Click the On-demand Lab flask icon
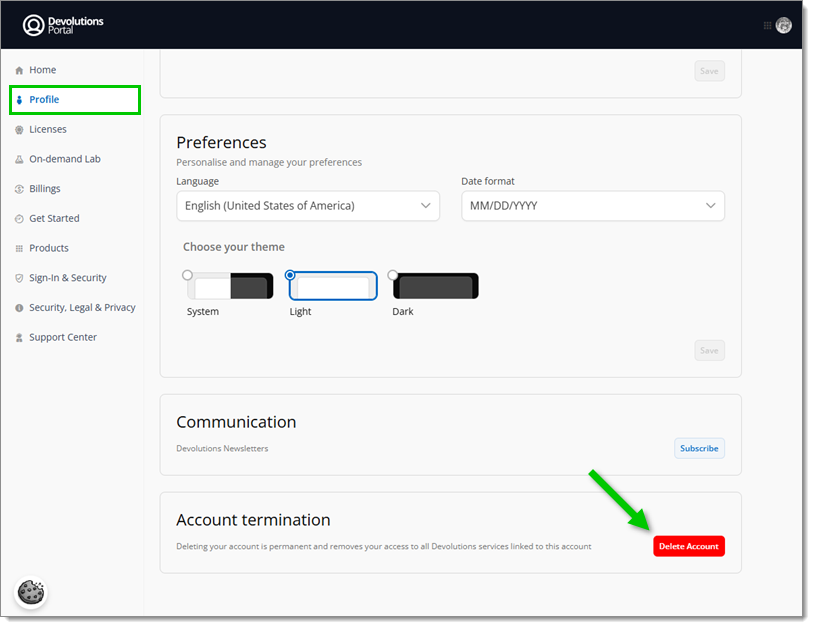The width and height of the screenshot is (813, 627). point(19,160)
